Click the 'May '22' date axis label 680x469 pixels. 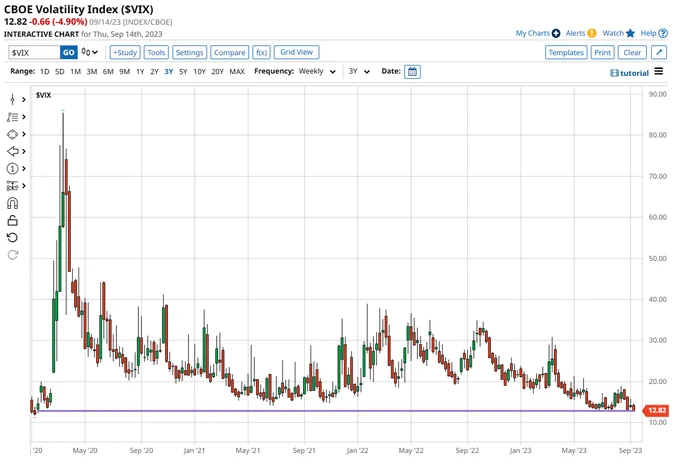(x=411, y=450)
